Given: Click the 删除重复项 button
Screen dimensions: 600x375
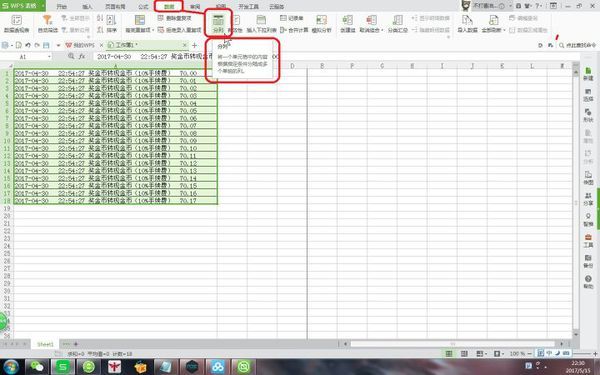Looking at the screenshot, I should point(174,18).
